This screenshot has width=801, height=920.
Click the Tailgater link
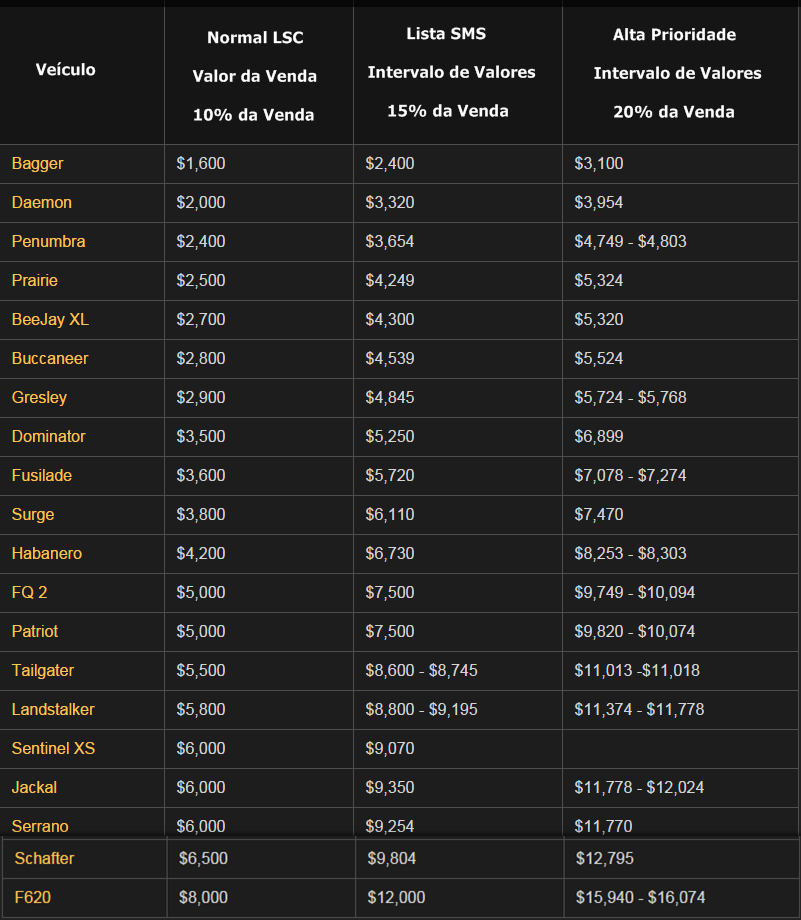click(x=43, y=670)
